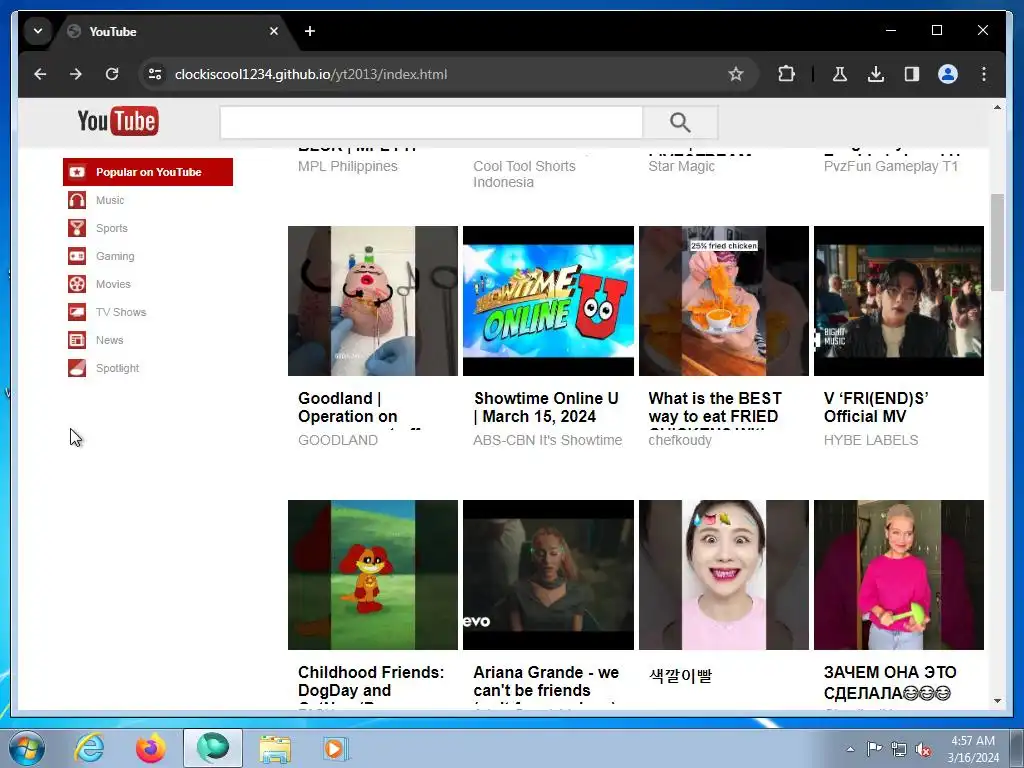Screen dimensions: 1024x768
Task: Click the MPL Philippines channel name
Action: (347, 166)
